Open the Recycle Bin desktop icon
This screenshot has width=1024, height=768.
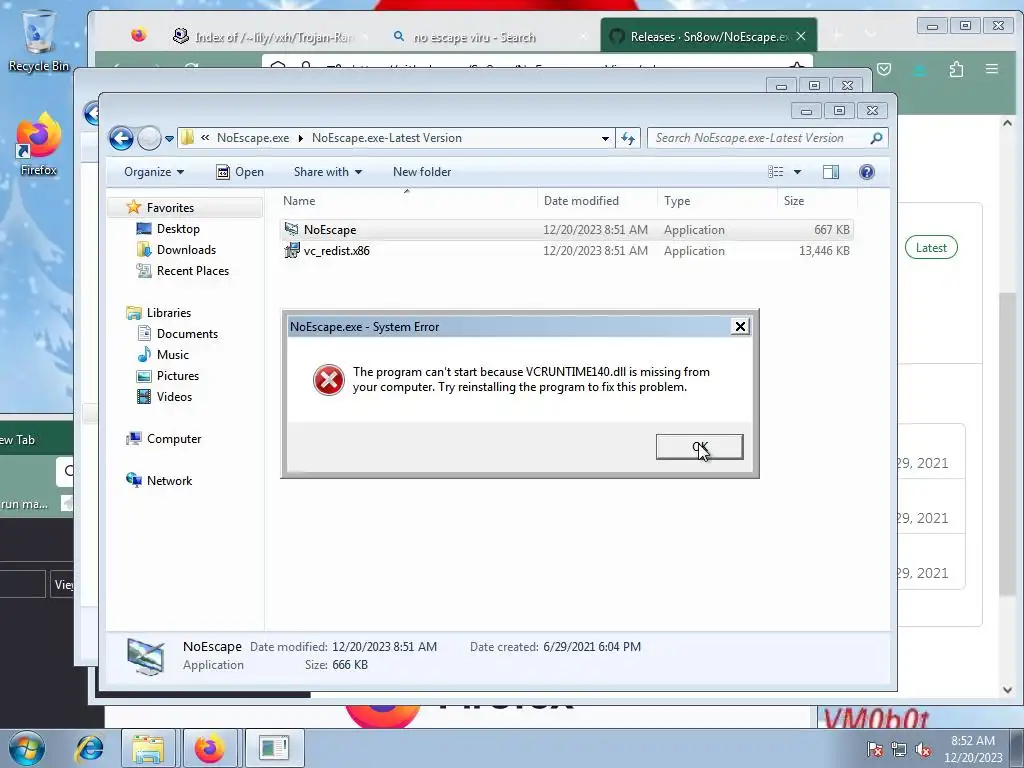tap(39, 40)
